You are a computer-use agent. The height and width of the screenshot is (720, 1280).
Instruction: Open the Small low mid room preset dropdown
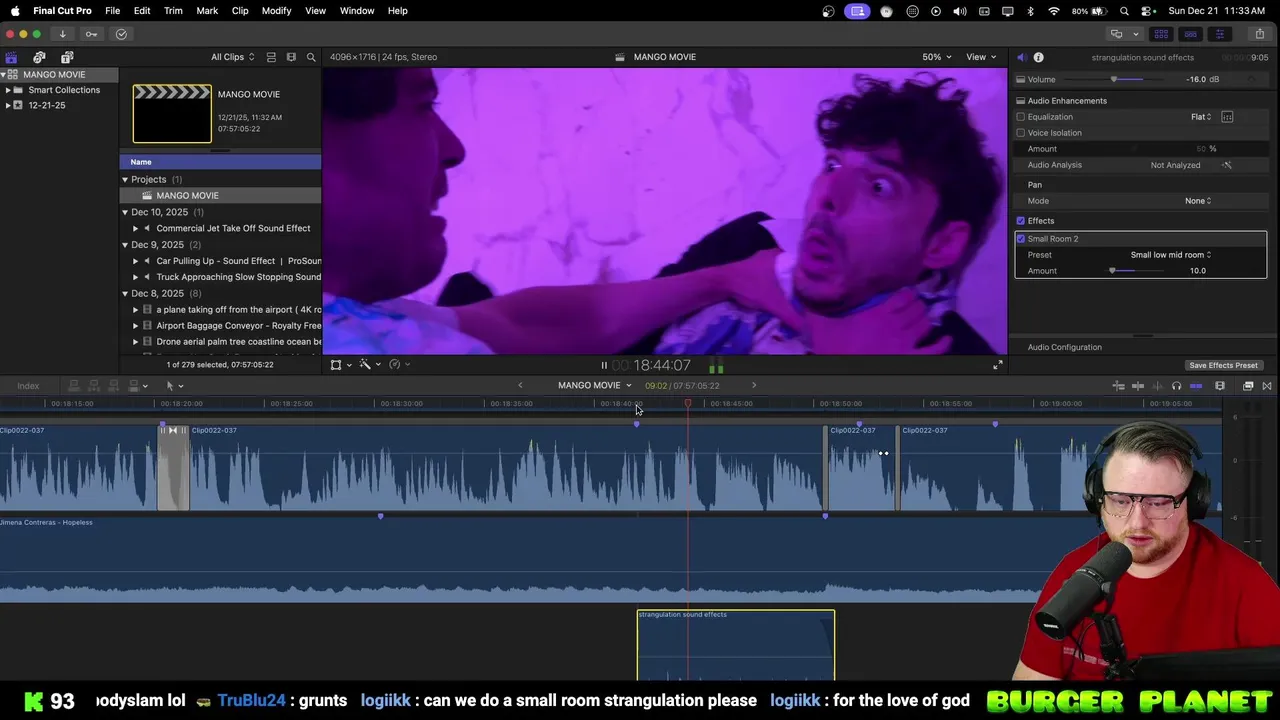point(1170,255)
